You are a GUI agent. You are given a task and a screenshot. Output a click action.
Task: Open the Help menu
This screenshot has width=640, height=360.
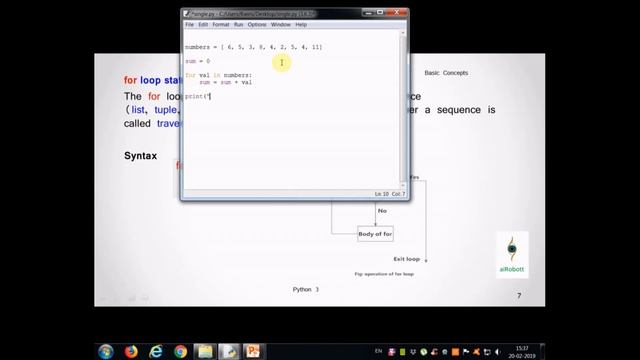pos(301,24)
